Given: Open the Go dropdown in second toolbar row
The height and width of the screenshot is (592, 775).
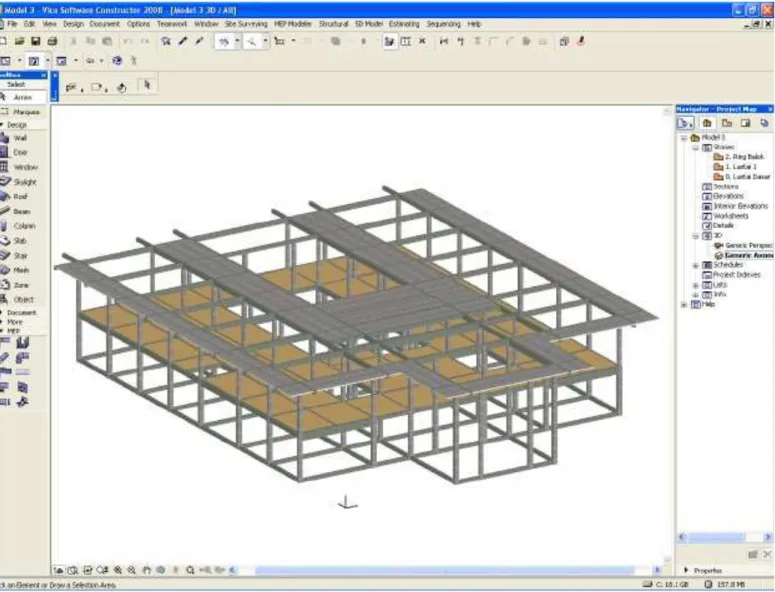Looking at the screenshot, I should point(95,61).
